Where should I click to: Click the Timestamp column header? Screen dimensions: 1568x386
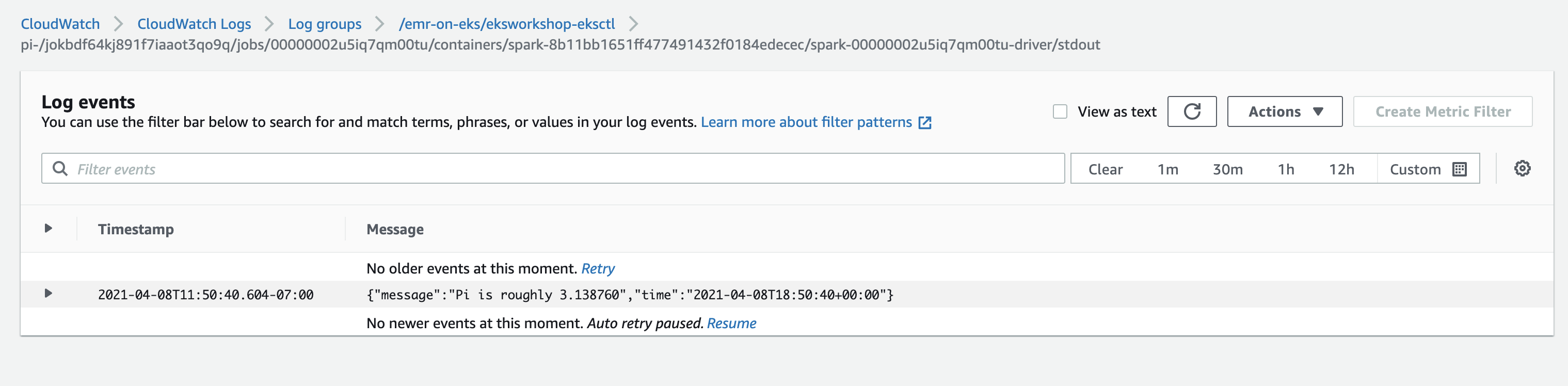point(136,229)
